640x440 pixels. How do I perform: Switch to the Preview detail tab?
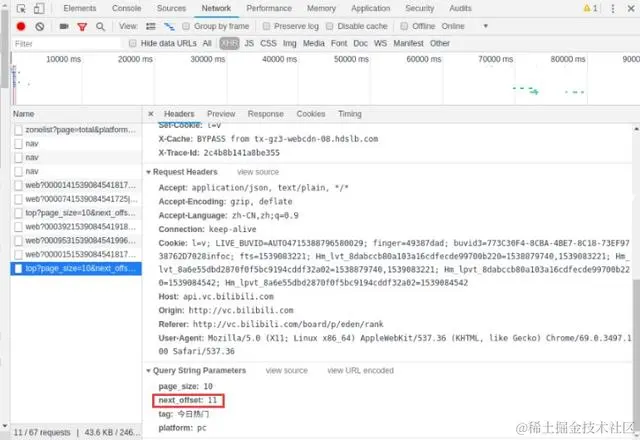tap(221, 114)
